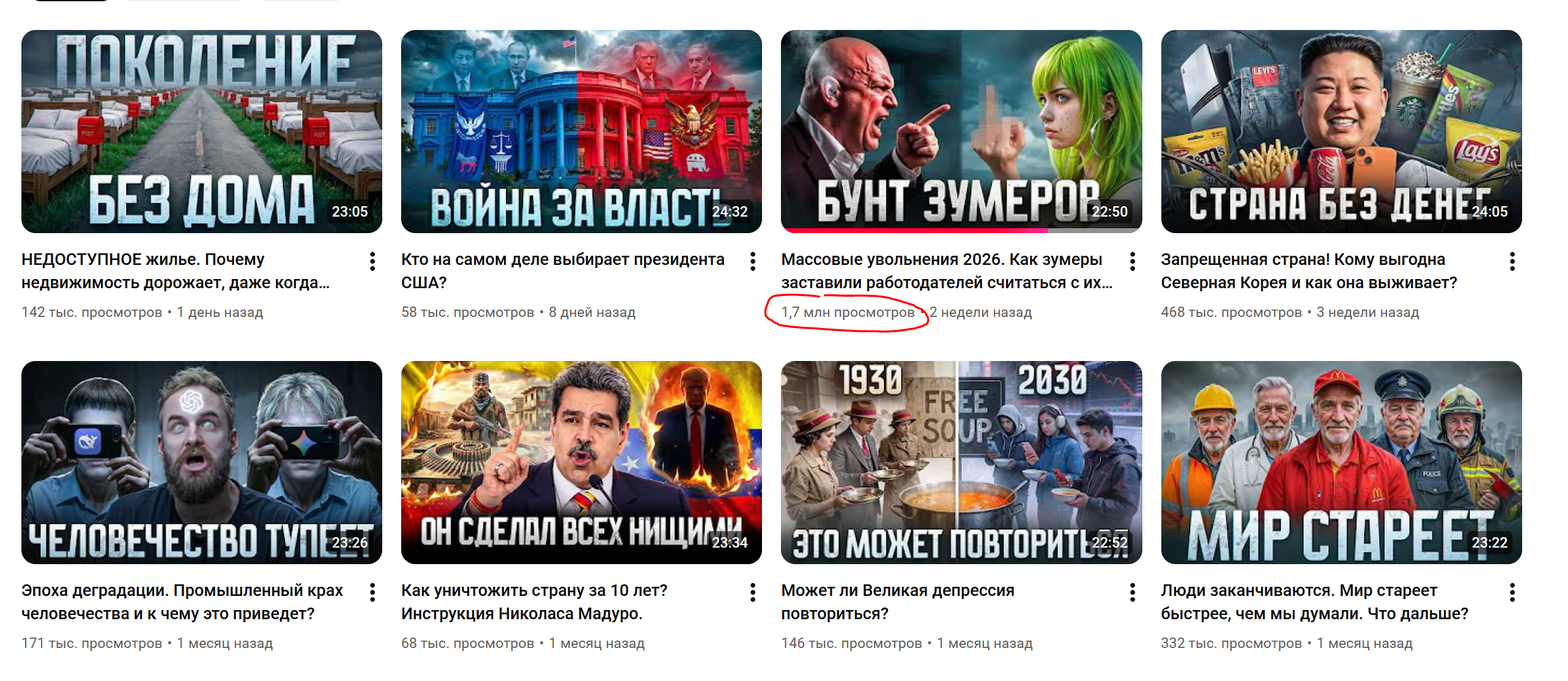Click title Запрещенная страна! Кому выгодна Северная Корея
Image resolution: width=1568 pixels, height=681 pixels.
1309,271
